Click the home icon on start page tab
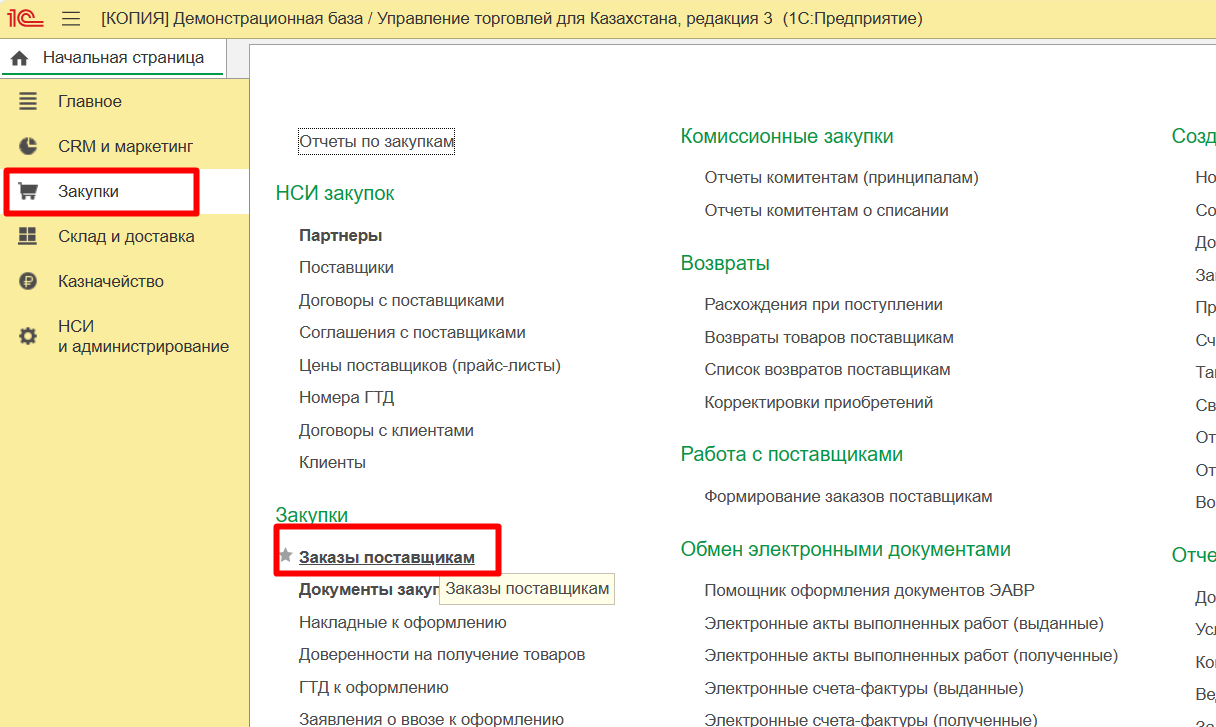 tap(19, 59)
